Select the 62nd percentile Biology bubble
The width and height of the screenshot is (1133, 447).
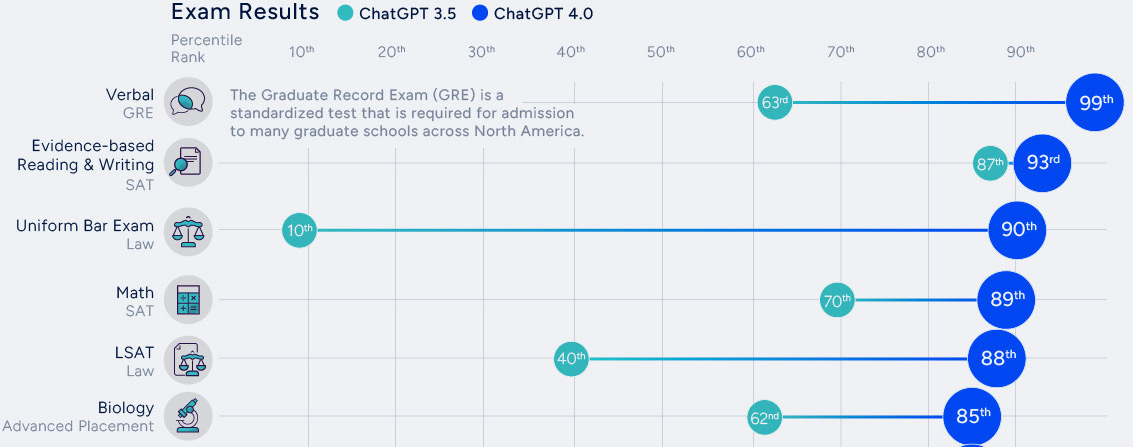(764, 418)
